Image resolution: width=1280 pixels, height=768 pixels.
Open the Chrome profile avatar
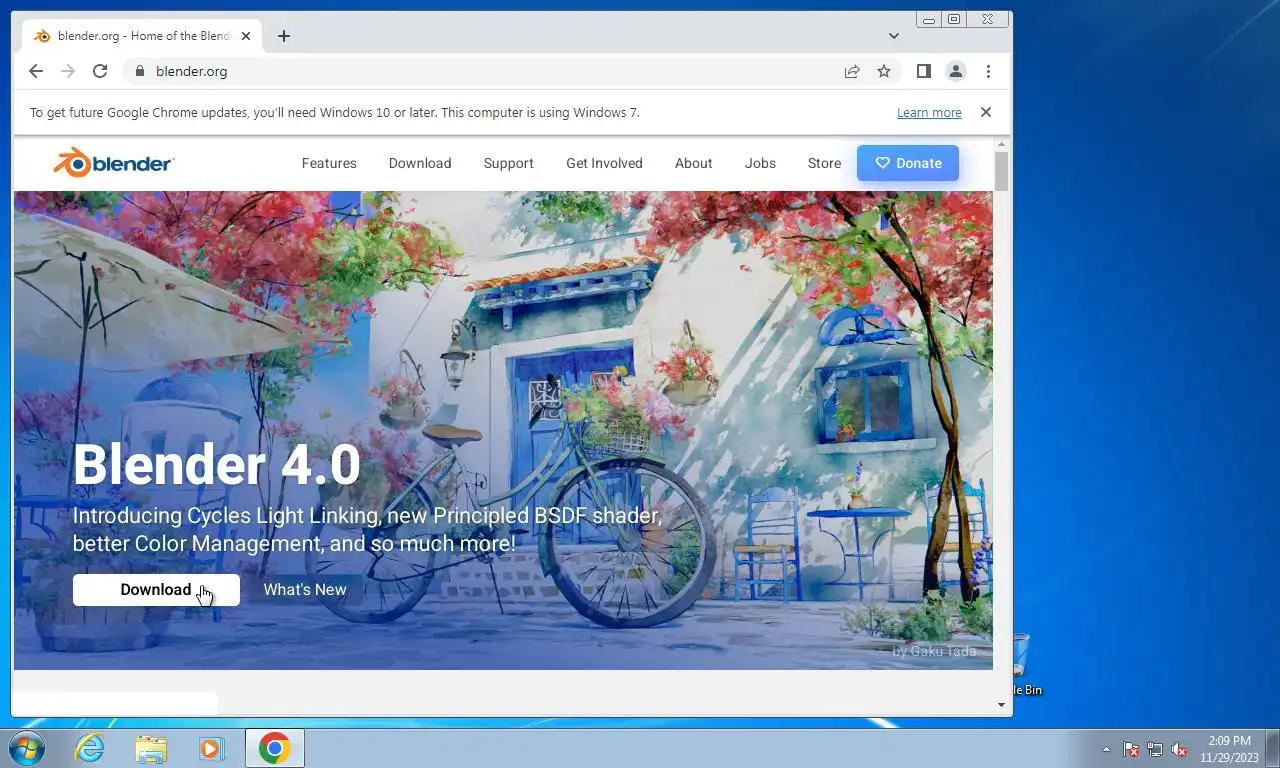[x=956, y=71]
